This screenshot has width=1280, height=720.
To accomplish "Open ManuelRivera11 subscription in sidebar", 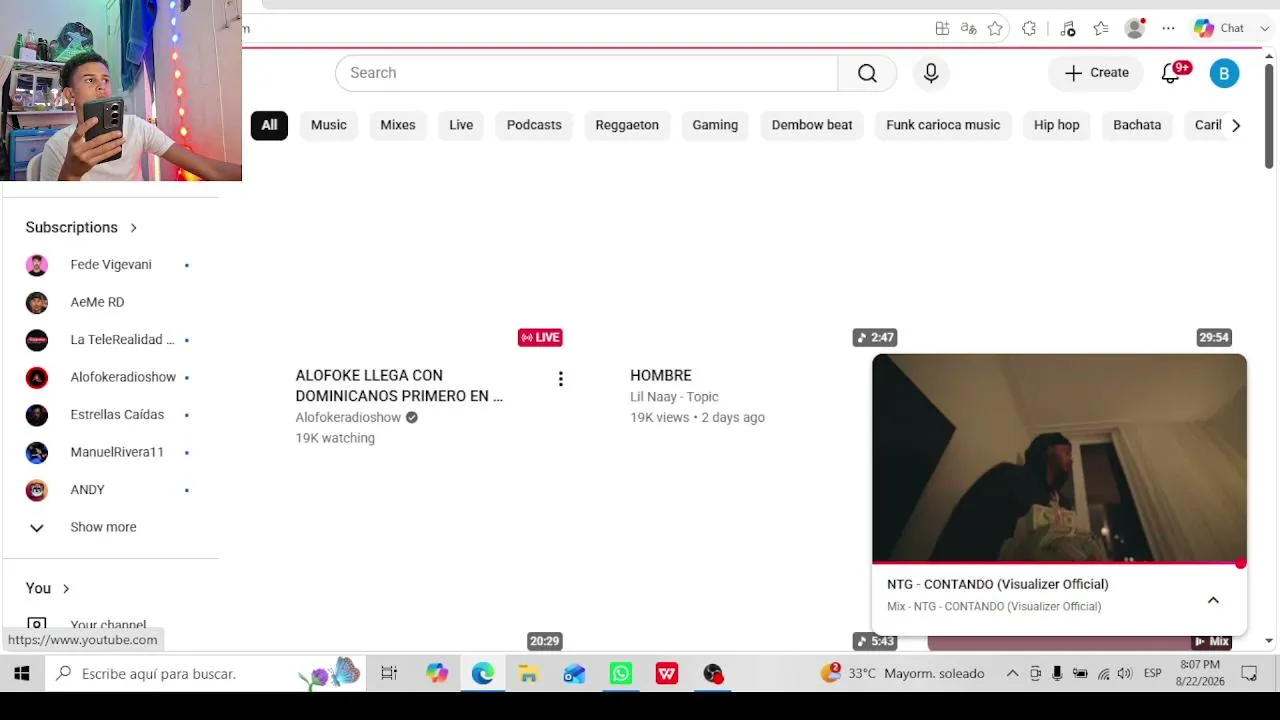I will tap(108, 452).
